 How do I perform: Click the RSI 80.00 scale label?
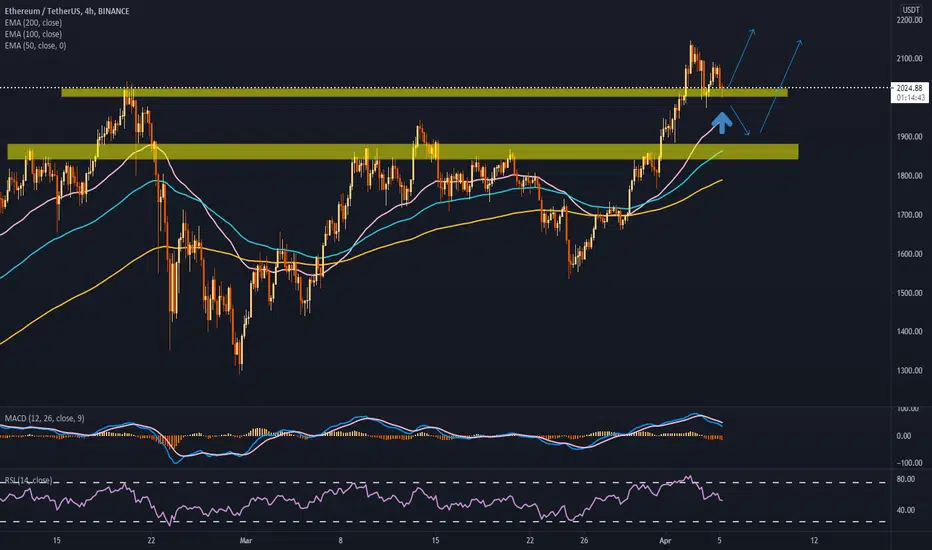[x=906, y=479]
